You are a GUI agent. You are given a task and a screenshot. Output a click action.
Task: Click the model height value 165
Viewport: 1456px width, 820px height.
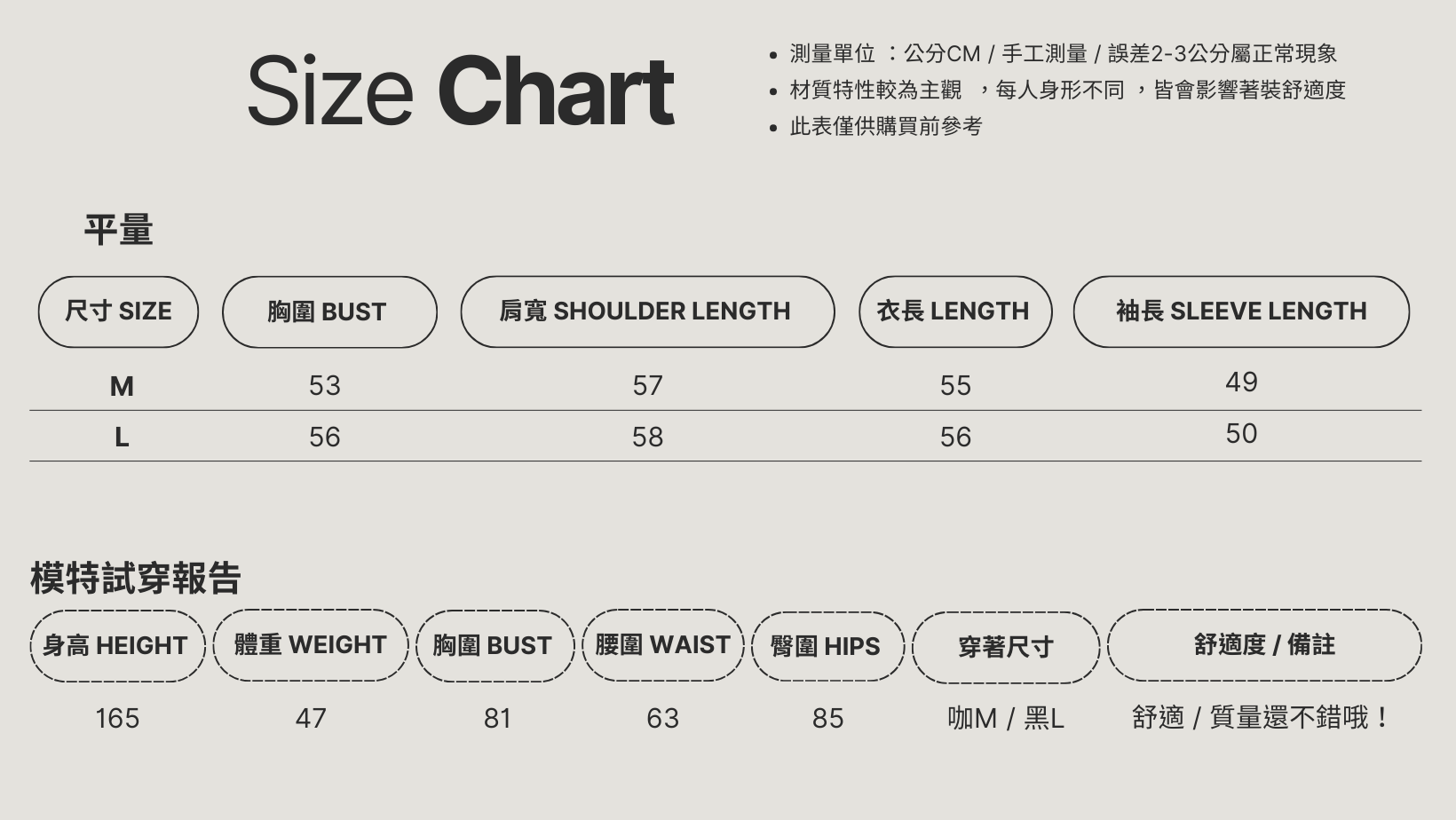(x=117, y=718)
